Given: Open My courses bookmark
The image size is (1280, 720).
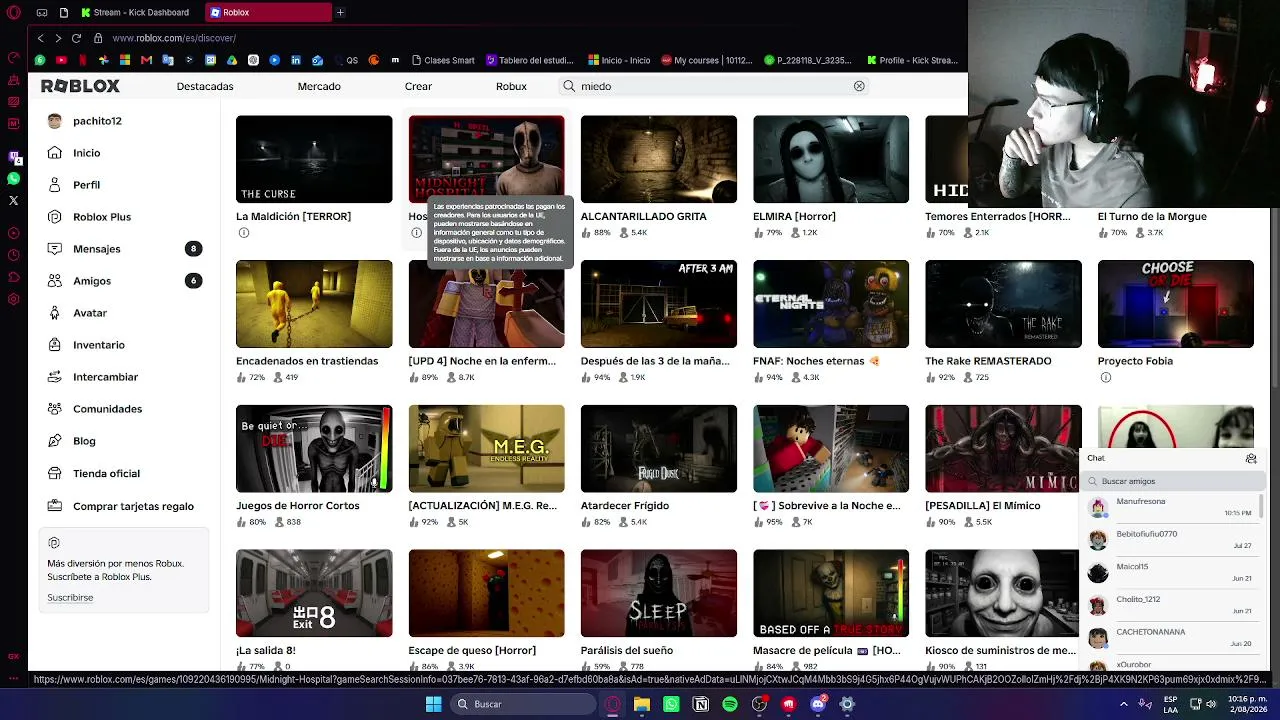Looking at the screenshot, I should click(706, 60).
